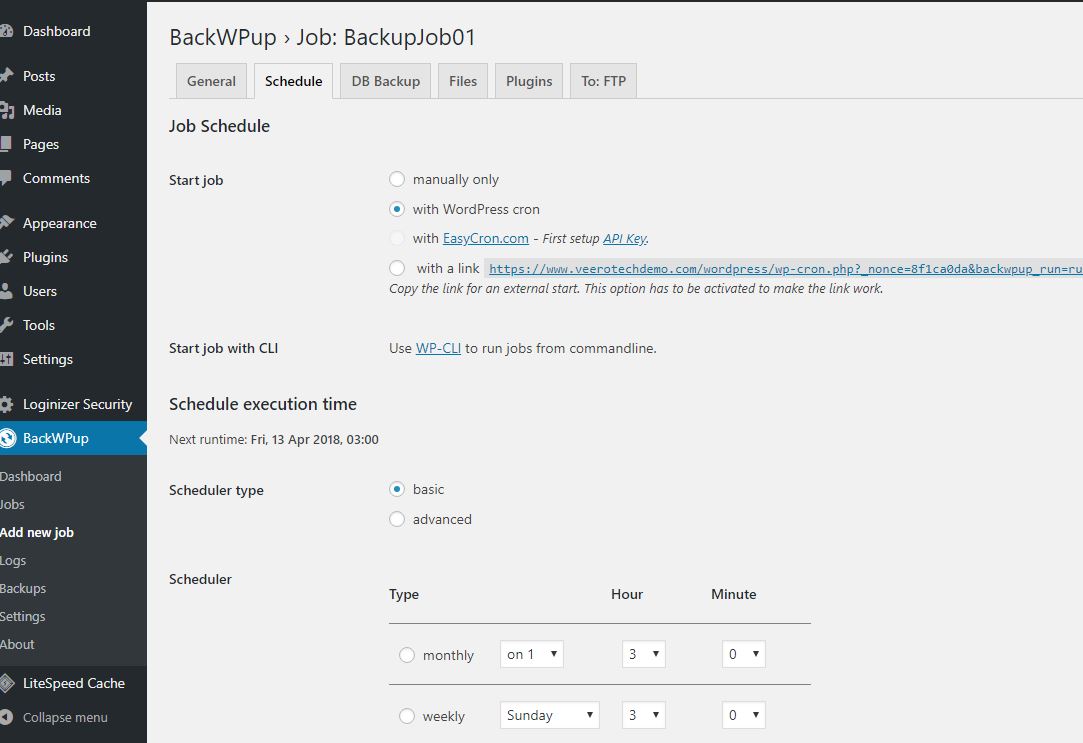Viewport: 1083px width, 743px height.
Task: Open the monthly Minute dropdown
Action: point(744,654)
